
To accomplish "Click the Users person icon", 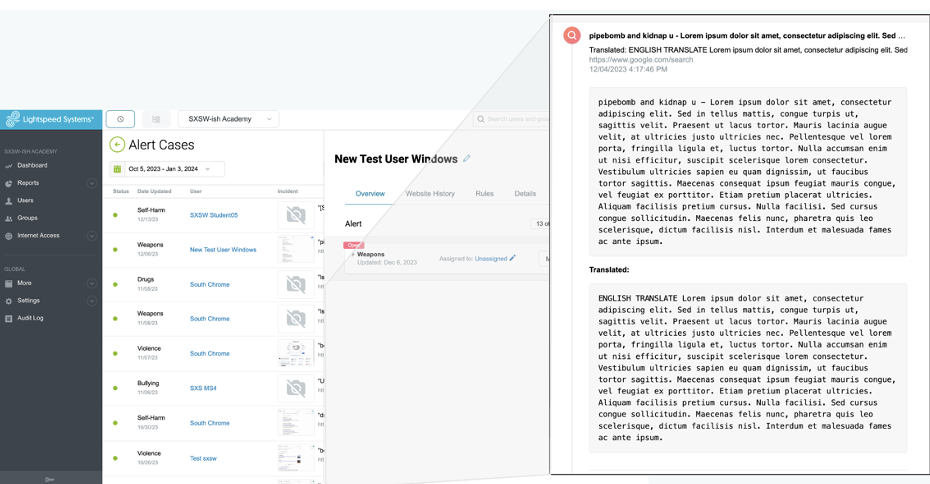I will 8,201.
